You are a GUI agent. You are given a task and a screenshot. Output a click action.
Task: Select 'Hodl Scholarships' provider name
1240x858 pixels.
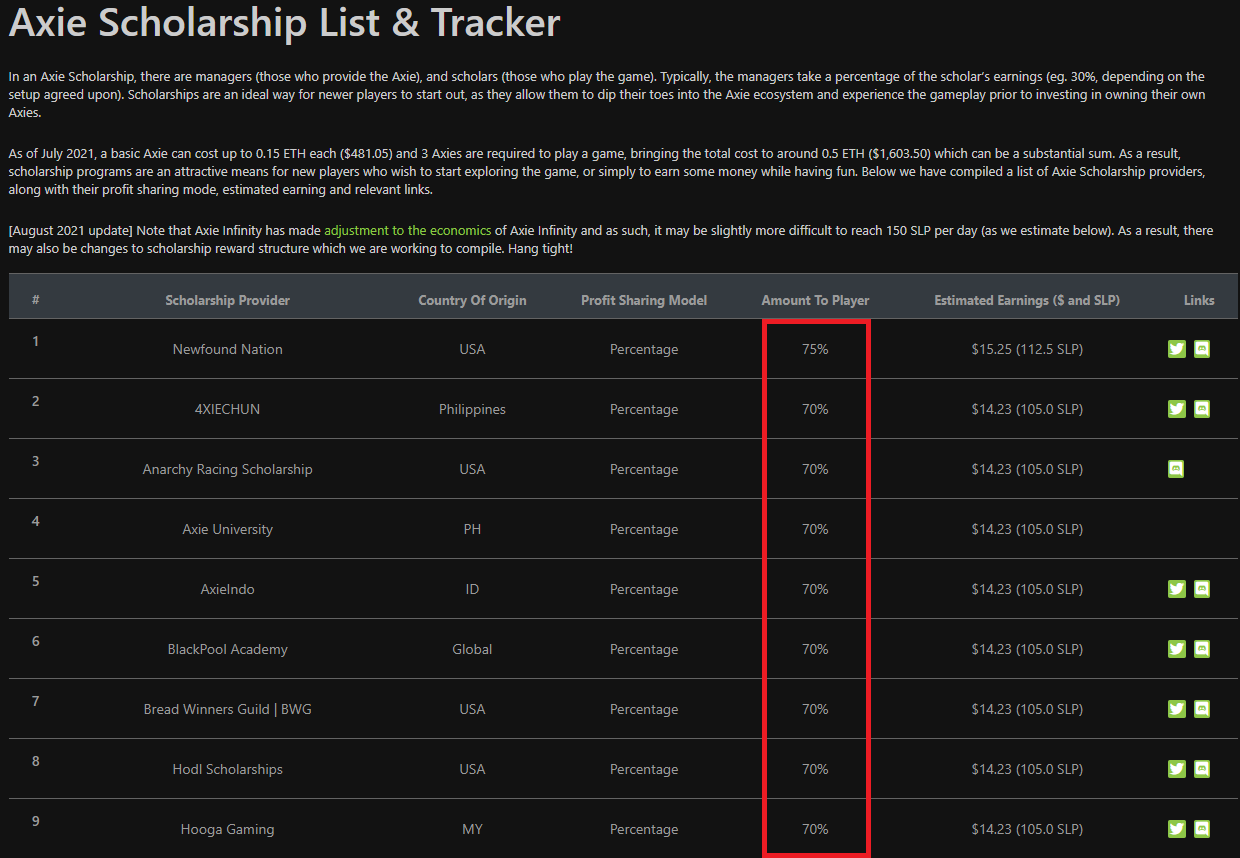click(x=228, y=769)
